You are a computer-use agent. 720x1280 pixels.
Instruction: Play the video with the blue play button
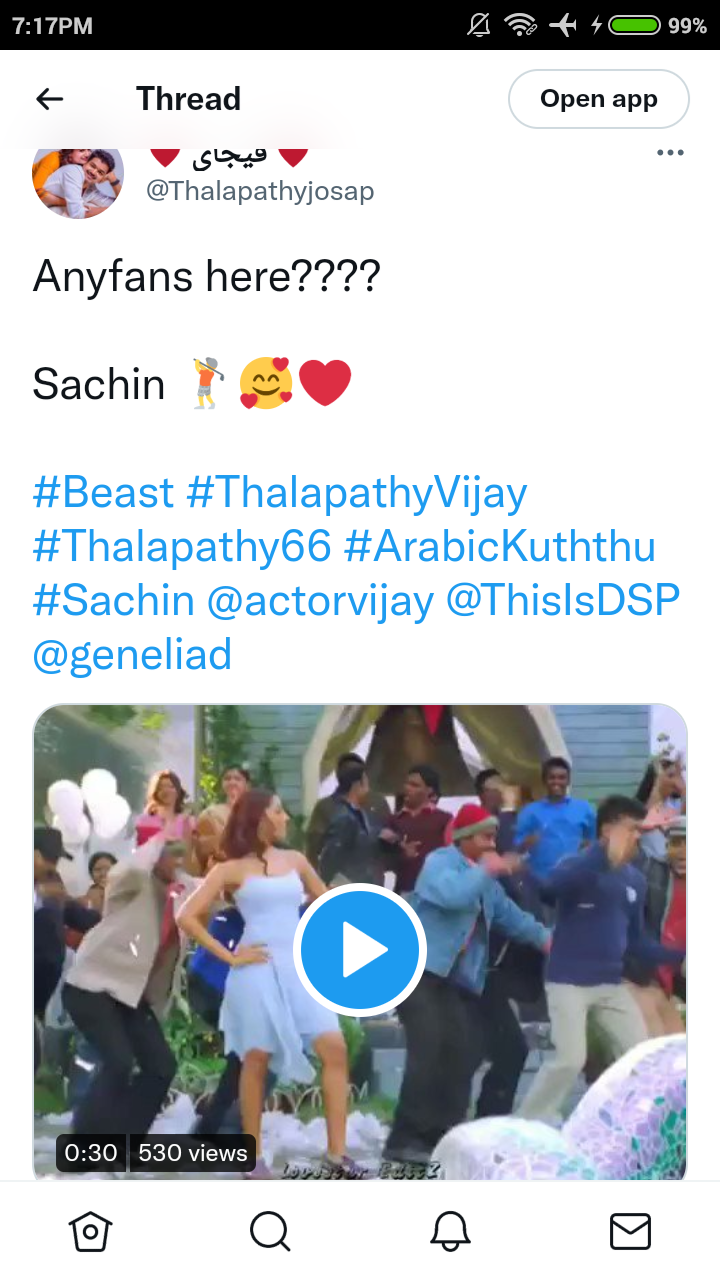click(360, 950)
